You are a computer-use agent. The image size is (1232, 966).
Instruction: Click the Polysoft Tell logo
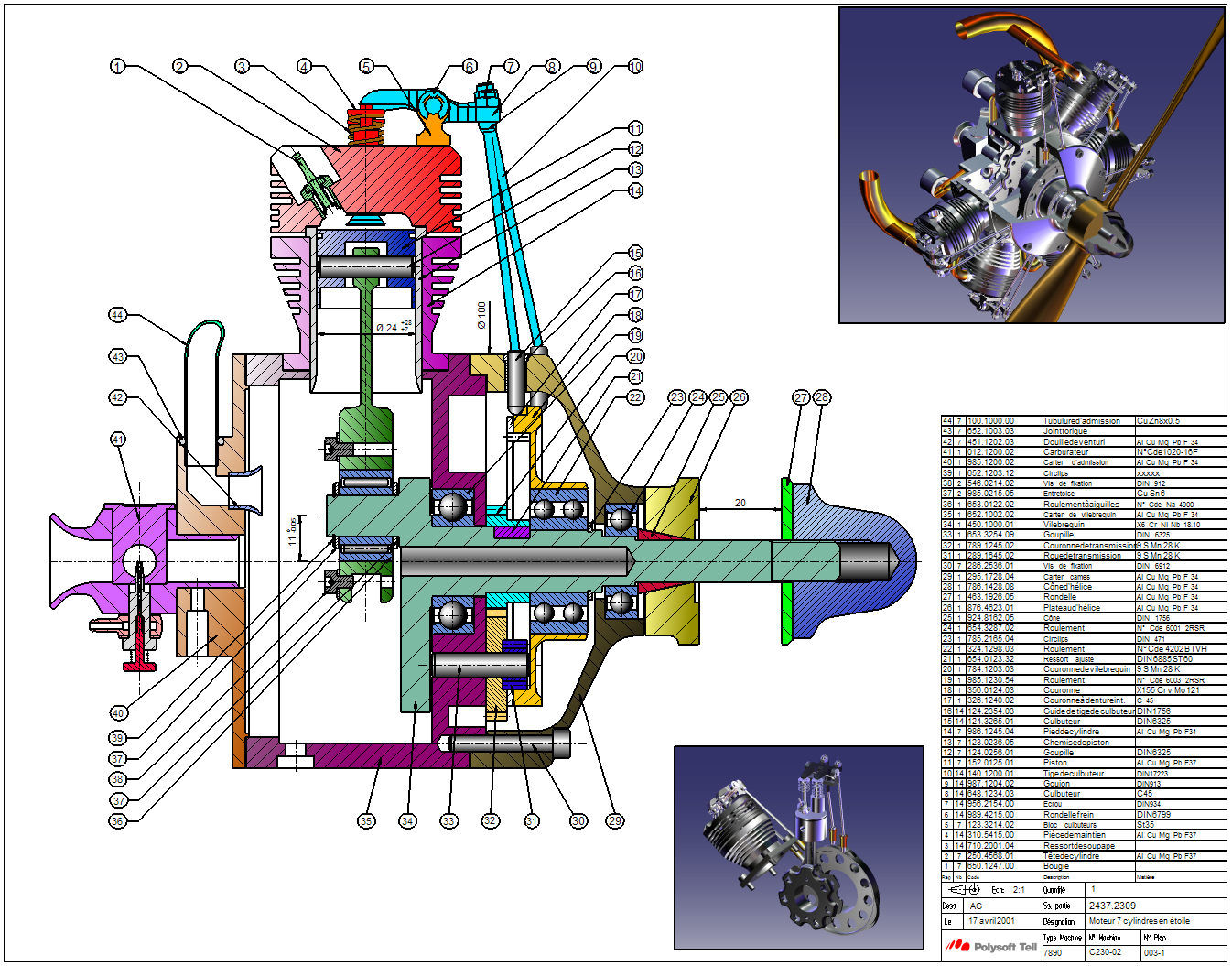point(991,946)
